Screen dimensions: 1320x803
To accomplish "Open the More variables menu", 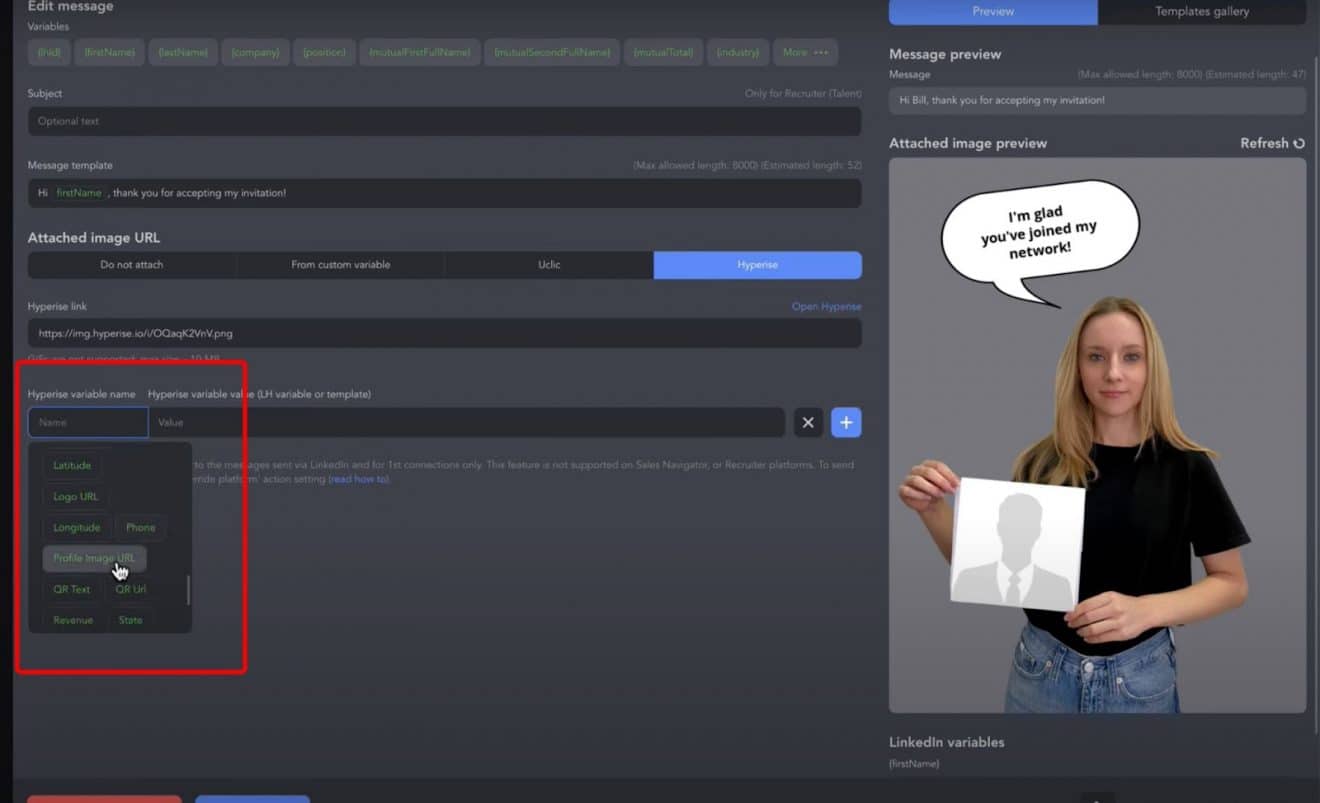I will [805, 52].
